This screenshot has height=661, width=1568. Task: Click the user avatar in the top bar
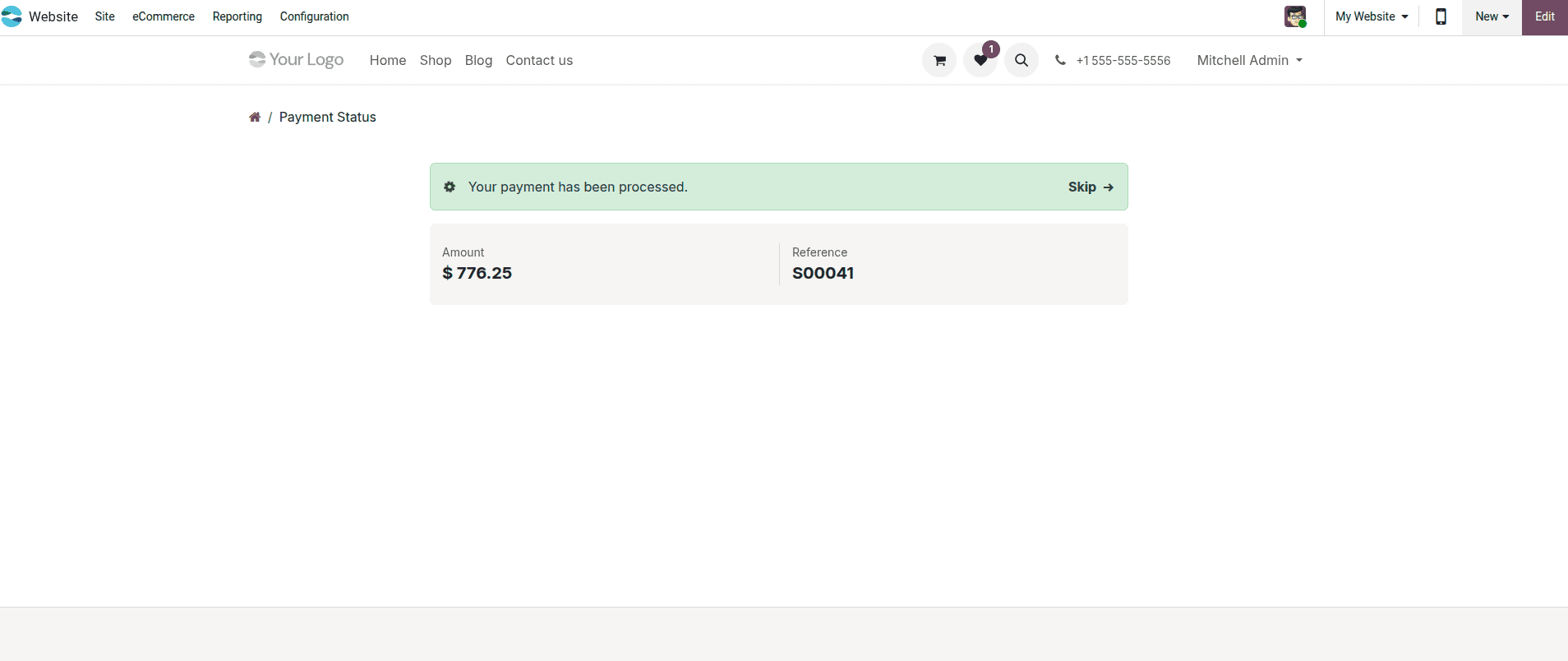[x=1297, y=16]
